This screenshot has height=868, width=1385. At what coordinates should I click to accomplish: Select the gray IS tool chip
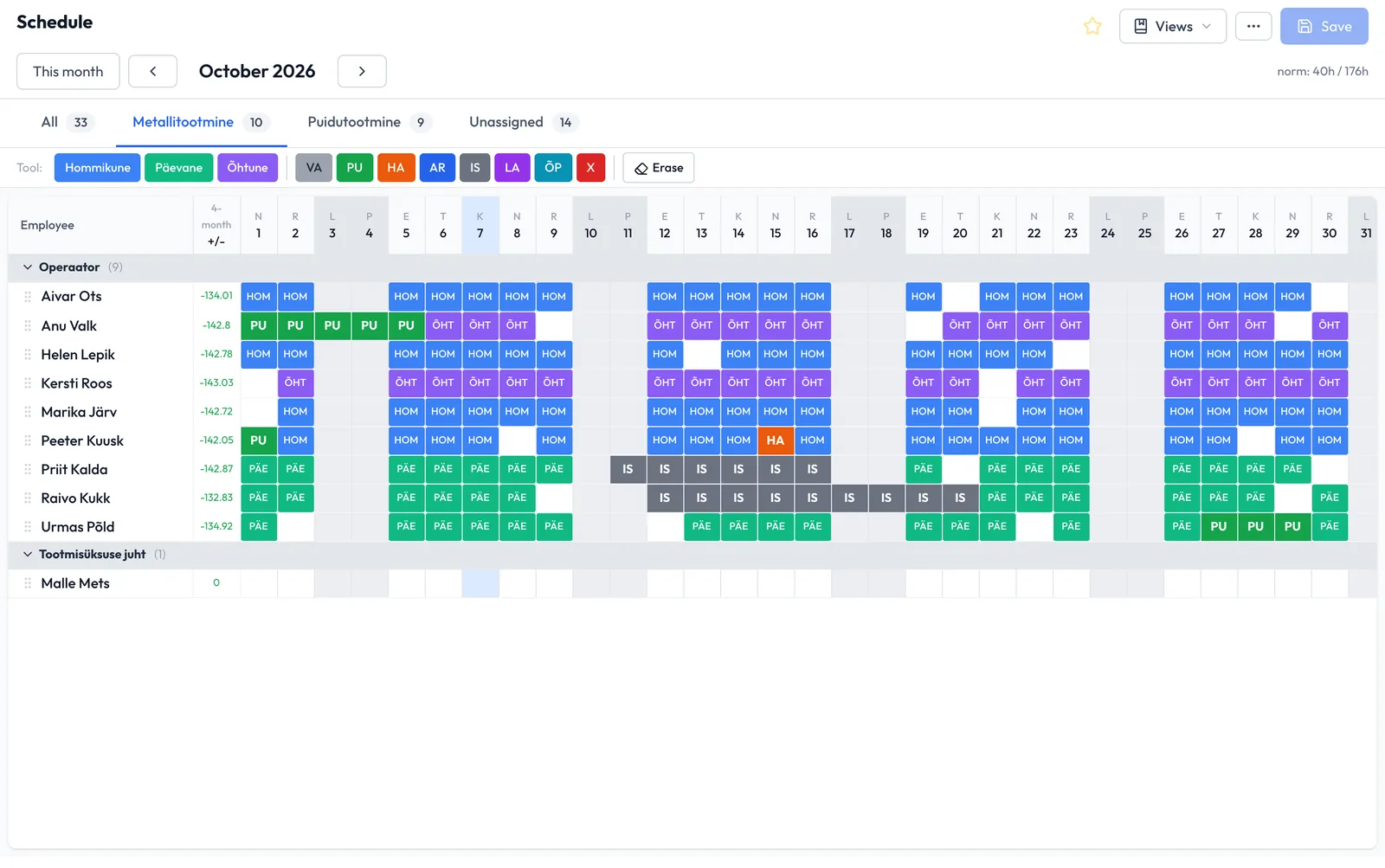475,168
